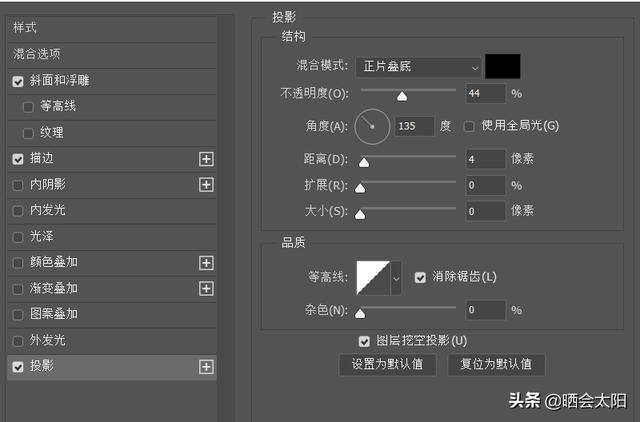Click the 扩展 value field
The height and width of the screenshot is (422, 640).
coord(485,185)
